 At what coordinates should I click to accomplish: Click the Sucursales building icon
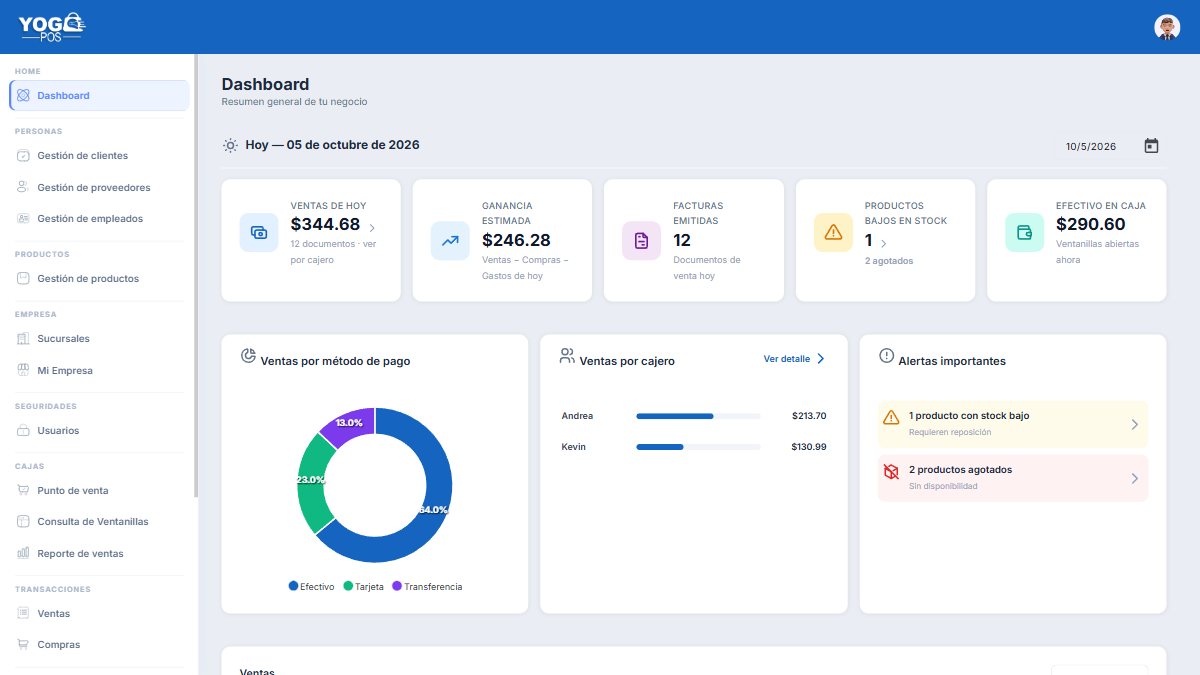coord(23,339)
